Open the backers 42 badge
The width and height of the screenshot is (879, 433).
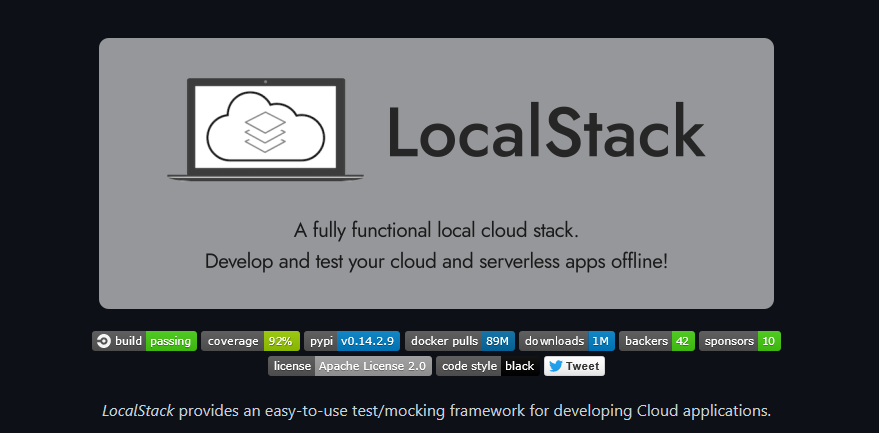pyautogui.click(x=657, y=341)
